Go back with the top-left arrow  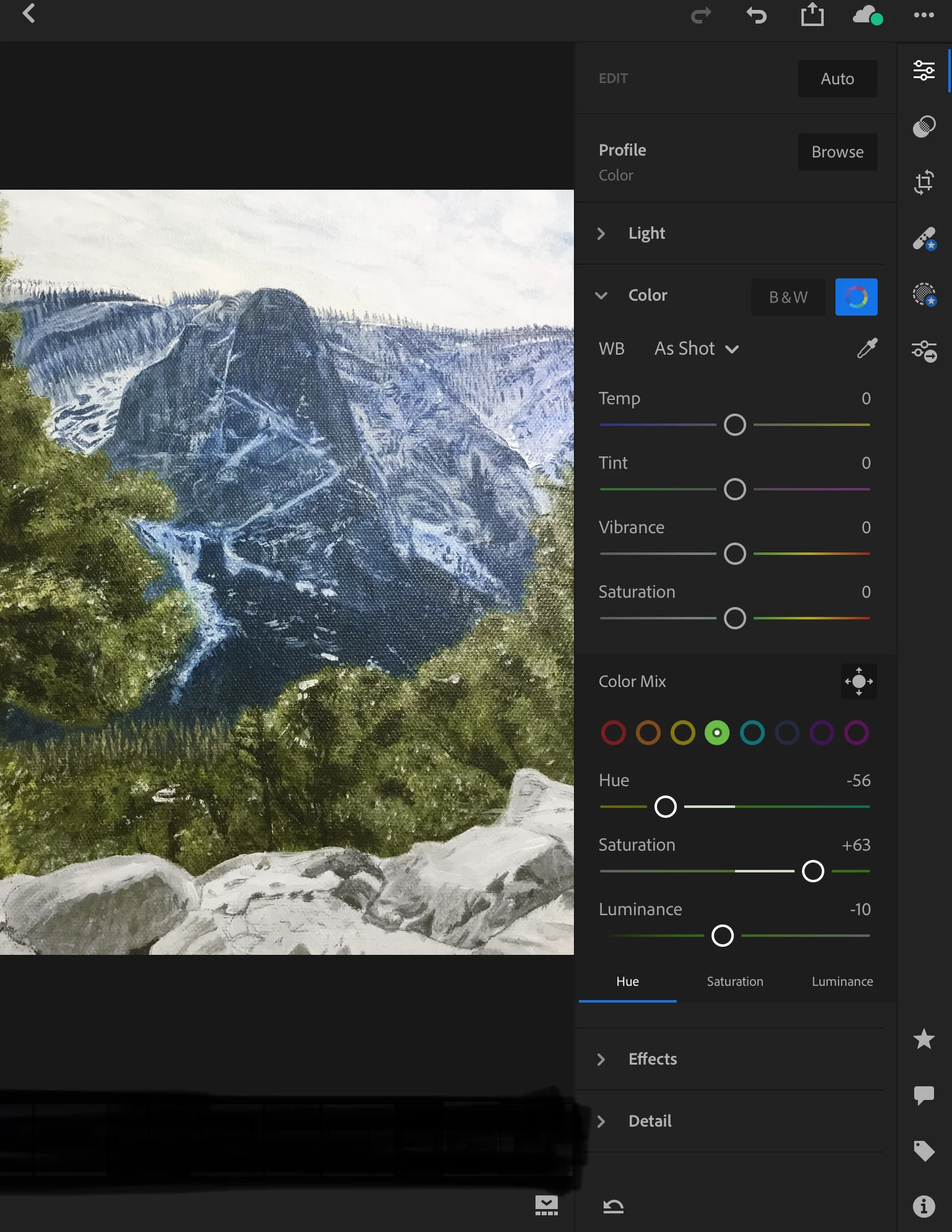[x=29, y=14]
